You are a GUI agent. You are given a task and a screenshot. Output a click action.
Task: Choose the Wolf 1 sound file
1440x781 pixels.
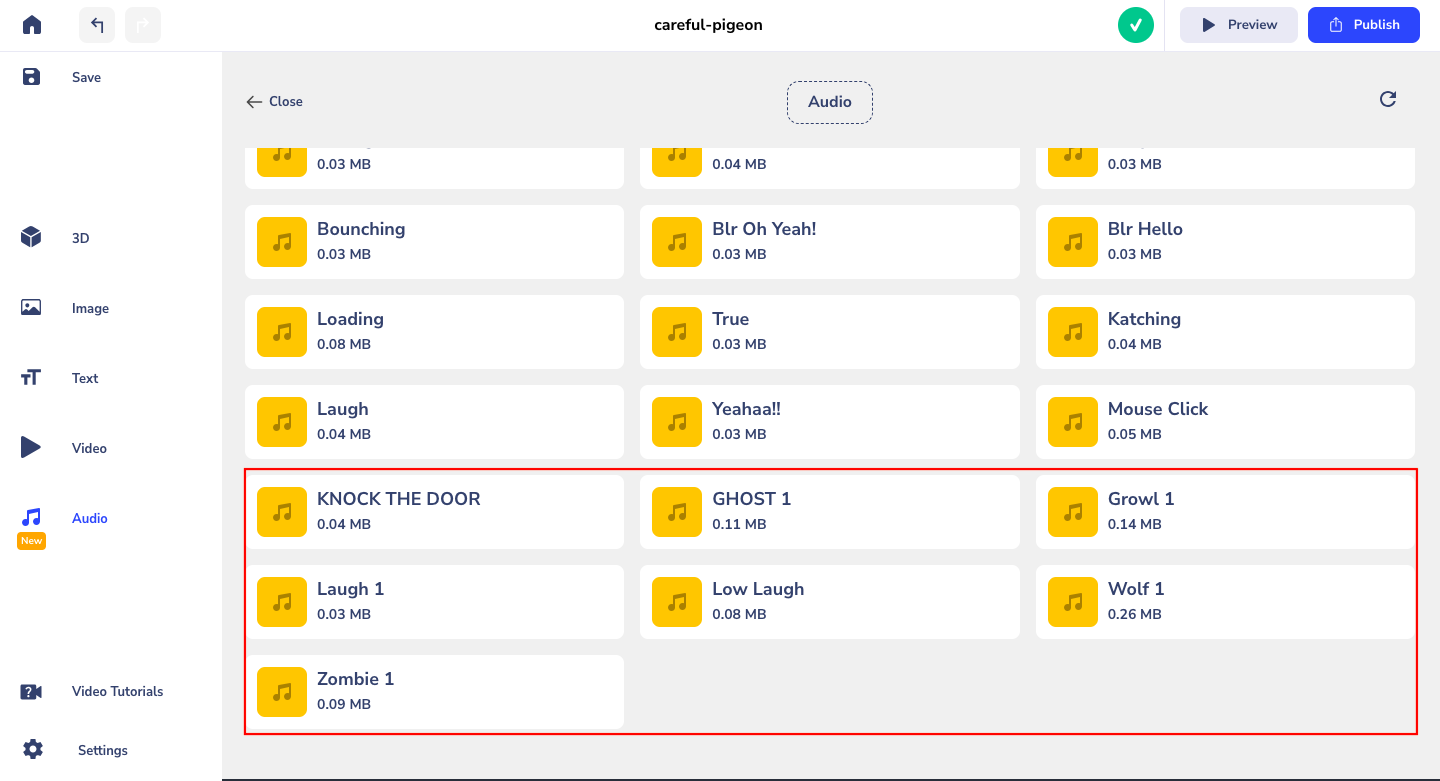[x=1225, y=601]
